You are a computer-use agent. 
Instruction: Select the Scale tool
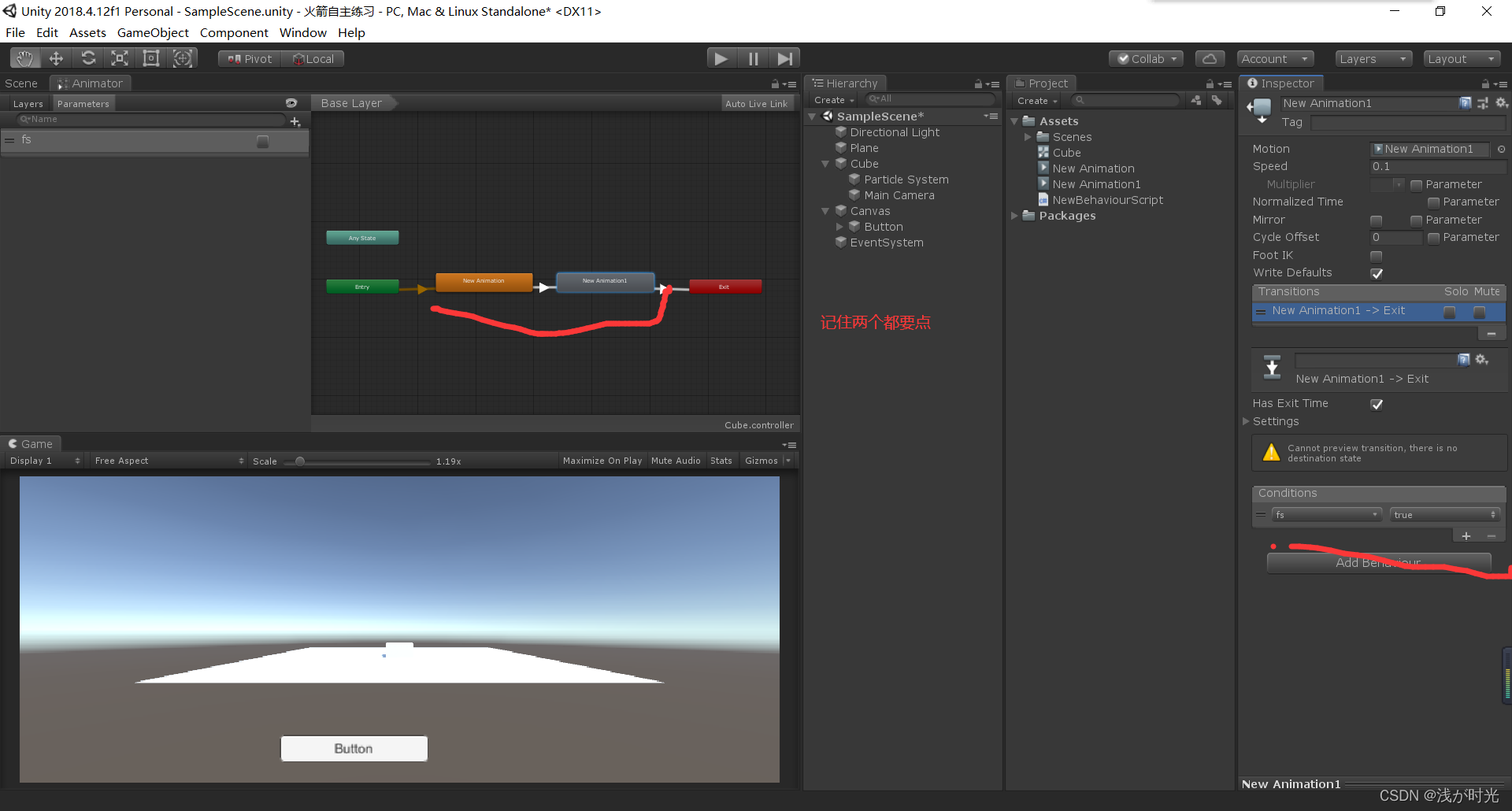coord(120,58)
